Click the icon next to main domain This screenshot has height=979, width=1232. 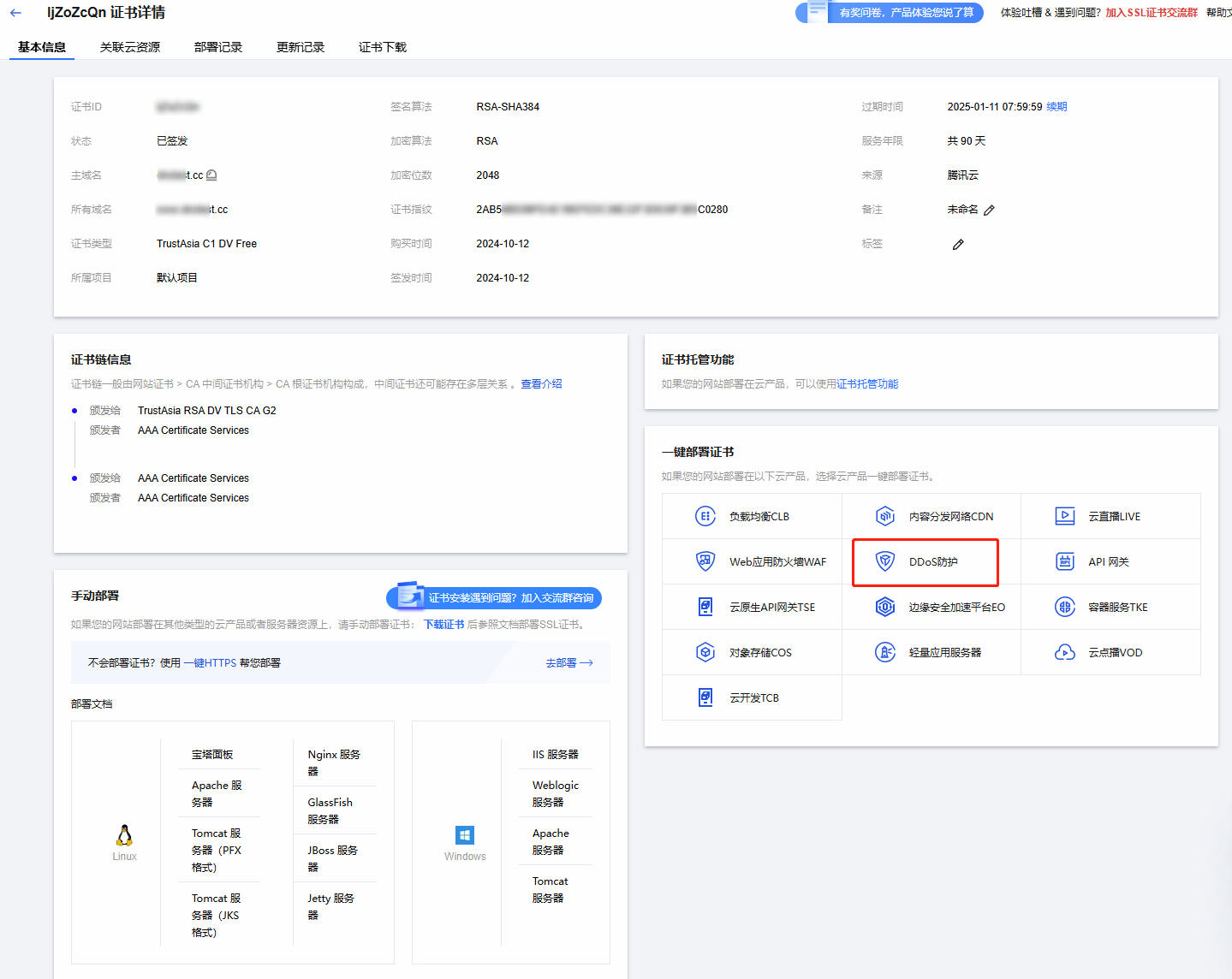(211, 175)
